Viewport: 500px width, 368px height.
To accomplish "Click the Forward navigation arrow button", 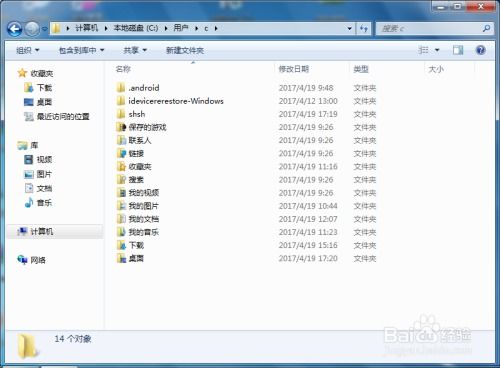I will (32, 29).
